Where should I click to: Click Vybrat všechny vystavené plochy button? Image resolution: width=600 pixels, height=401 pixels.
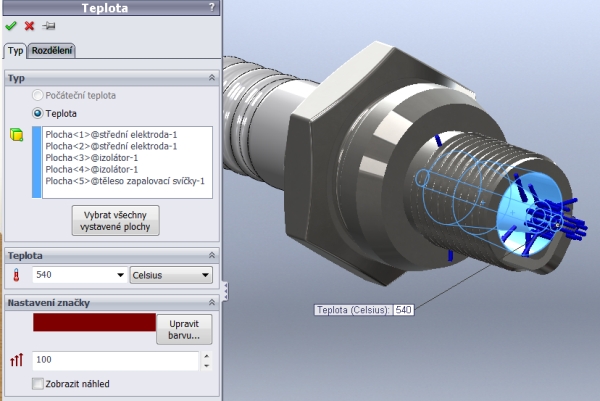(x=116, y=221)
